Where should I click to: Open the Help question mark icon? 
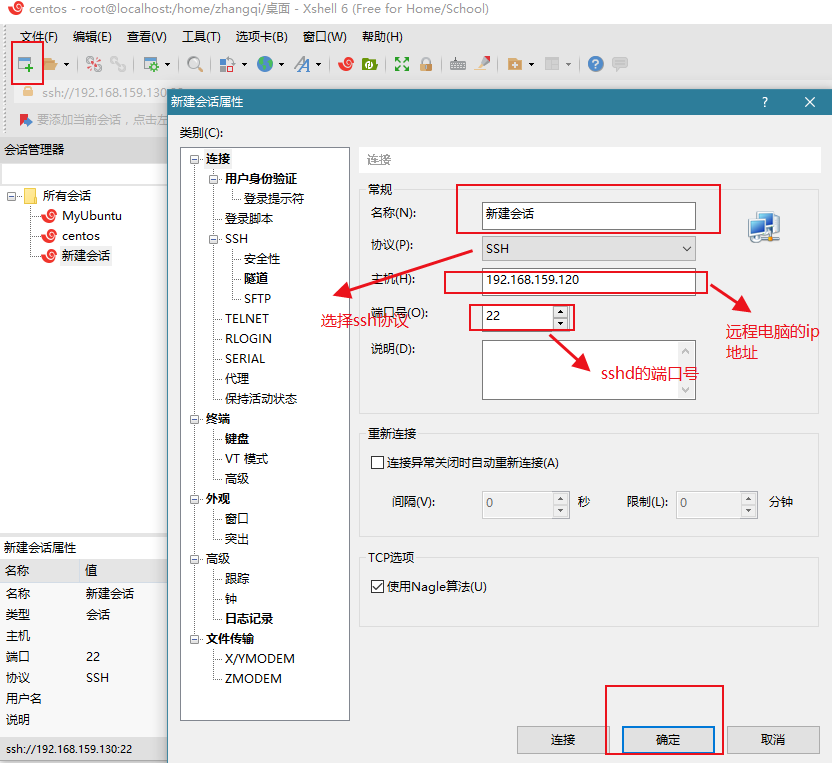[x=595, y=64]
